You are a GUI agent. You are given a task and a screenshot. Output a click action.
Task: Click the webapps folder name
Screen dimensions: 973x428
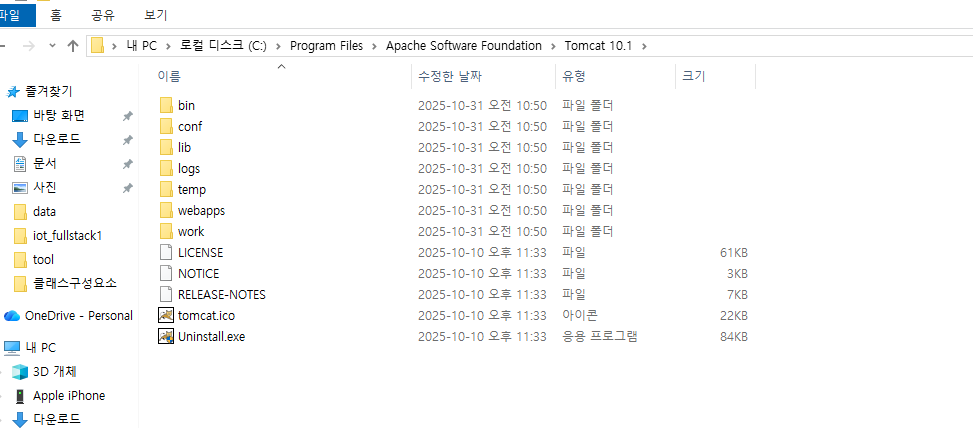click(201, 210)
